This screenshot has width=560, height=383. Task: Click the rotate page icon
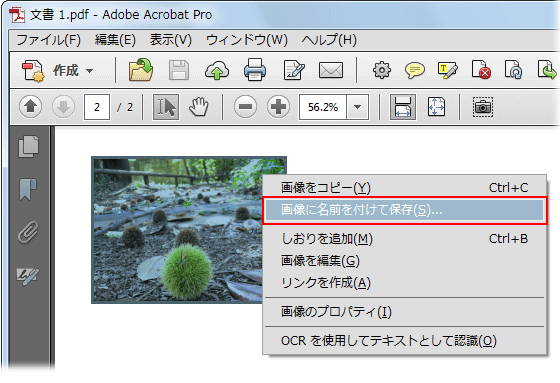pyautogui.click(x=513, y=70)
